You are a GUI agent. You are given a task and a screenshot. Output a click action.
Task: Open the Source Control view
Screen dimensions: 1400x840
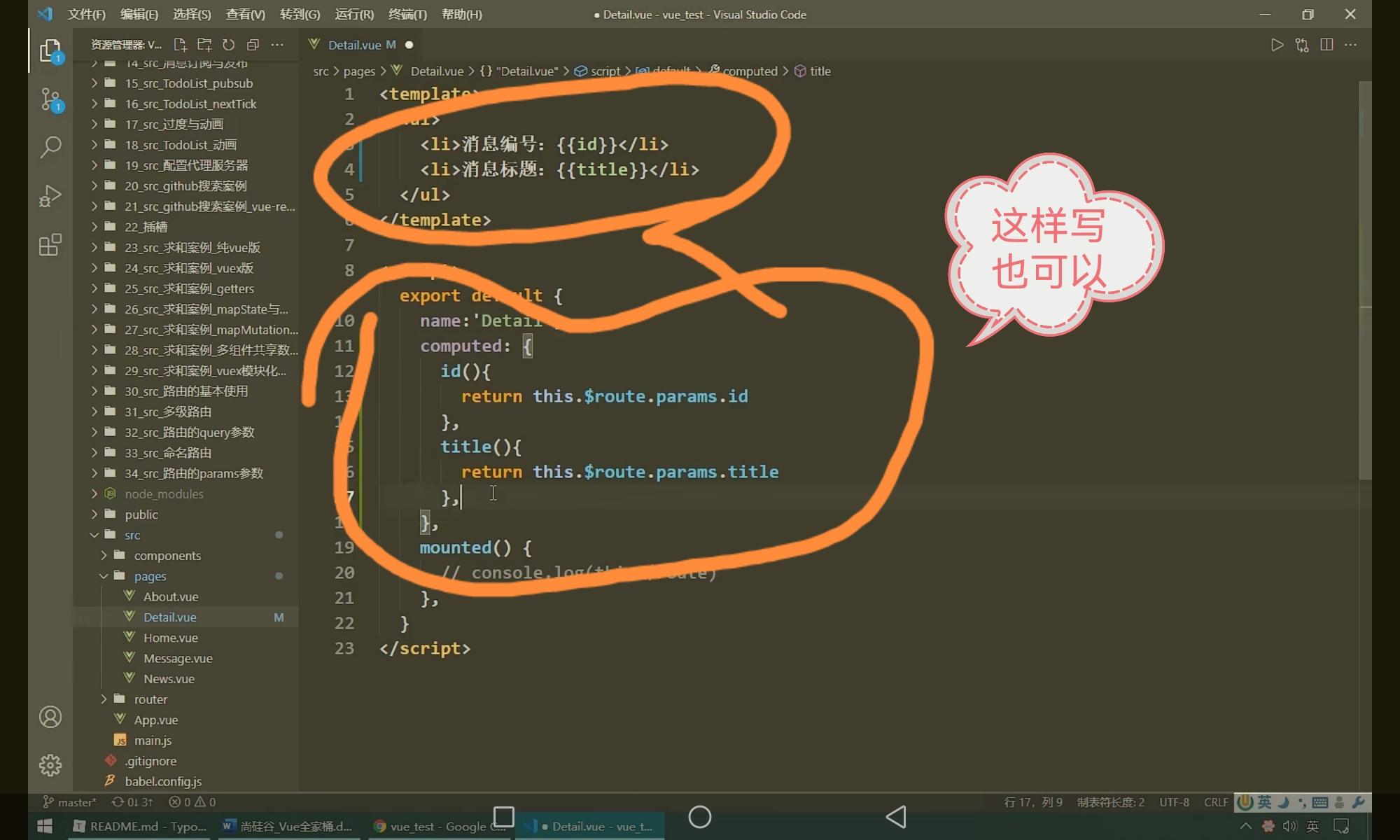[50, 99]
